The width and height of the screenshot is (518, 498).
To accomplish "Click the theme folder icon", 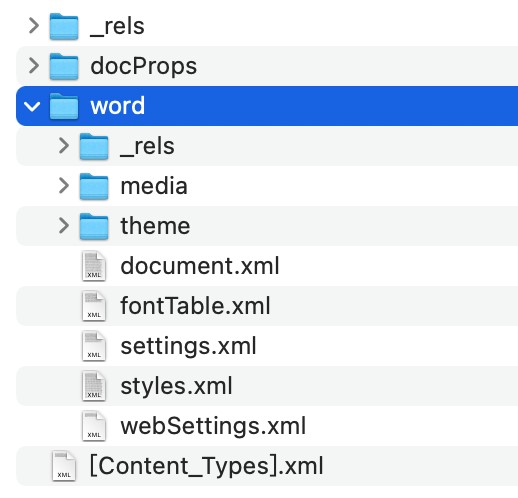I will [x=94, y=226].
